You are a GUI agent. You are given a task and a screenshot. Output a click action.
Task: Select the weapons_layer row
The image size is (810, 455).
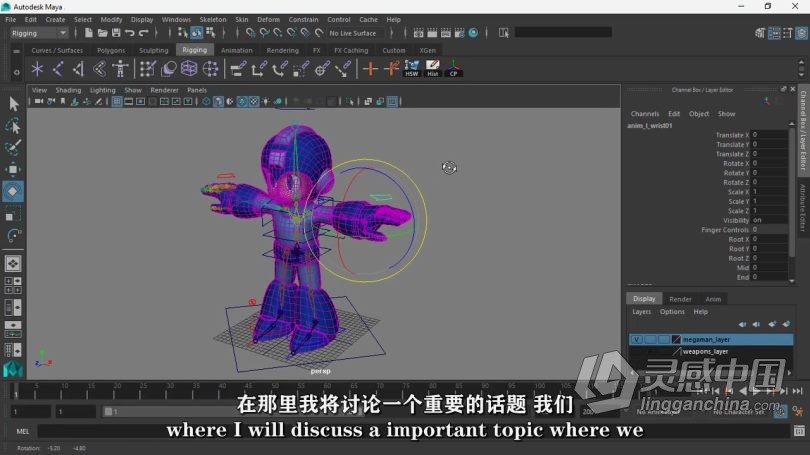tap(711, 351)
